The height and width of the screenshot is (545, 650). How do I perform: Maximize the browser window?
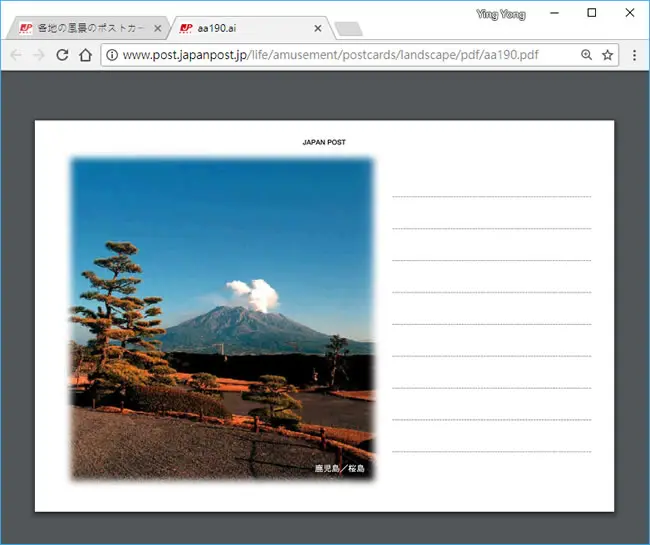click(x=592, y=13)
